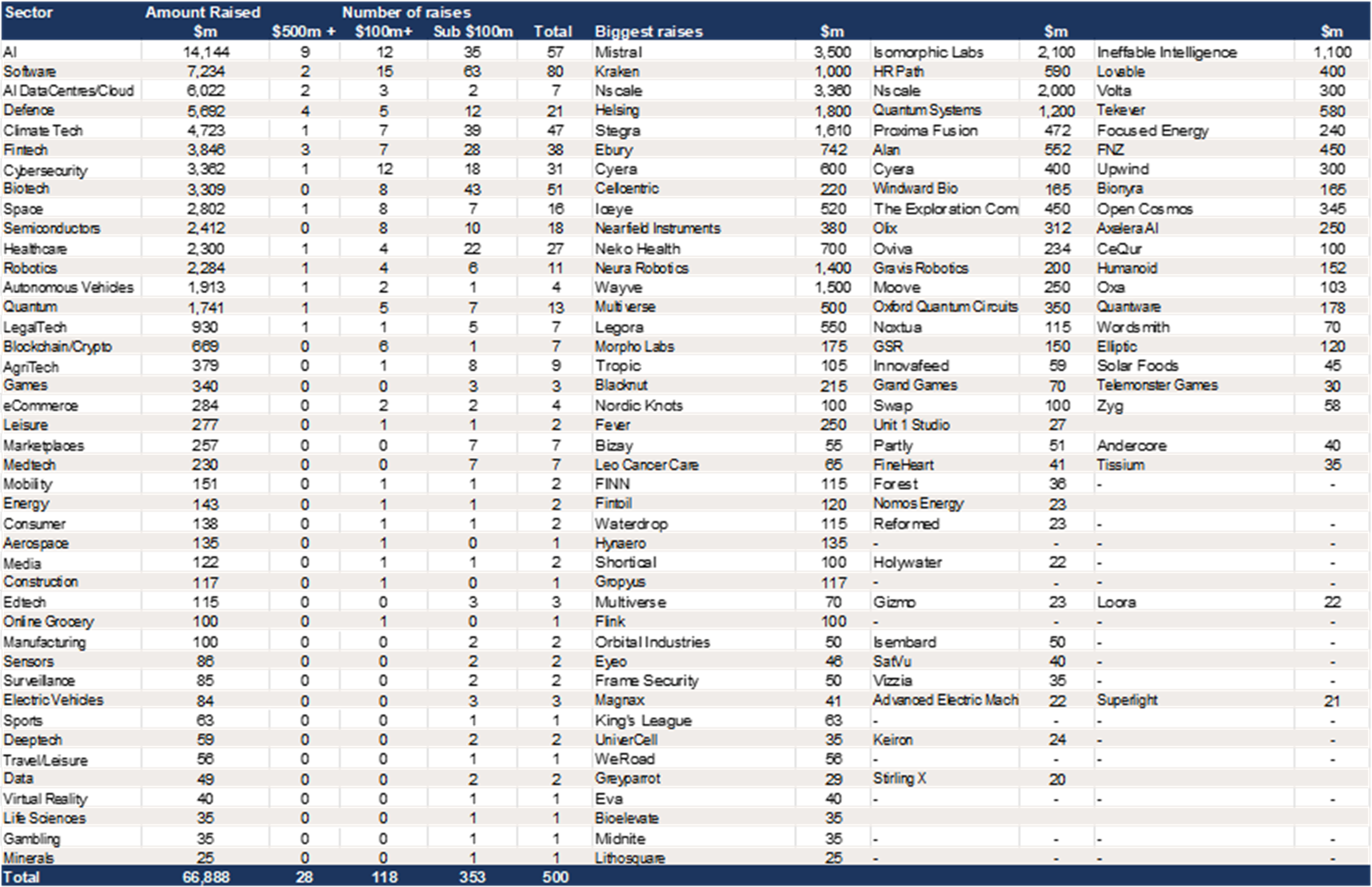Click the 'Nearfield Instruments' cell
Viewport: 1372px width, 887px height.
point(657,228)
